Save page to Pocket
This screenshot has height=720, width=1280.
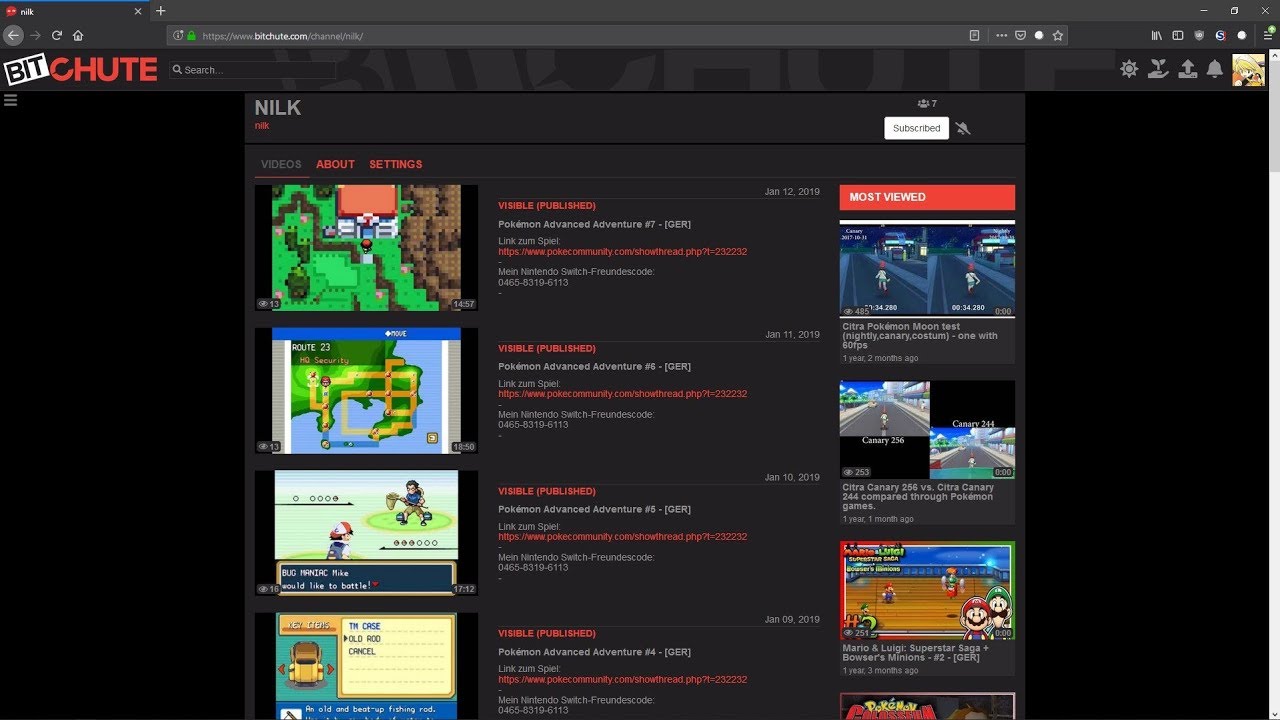(1020, 35)
